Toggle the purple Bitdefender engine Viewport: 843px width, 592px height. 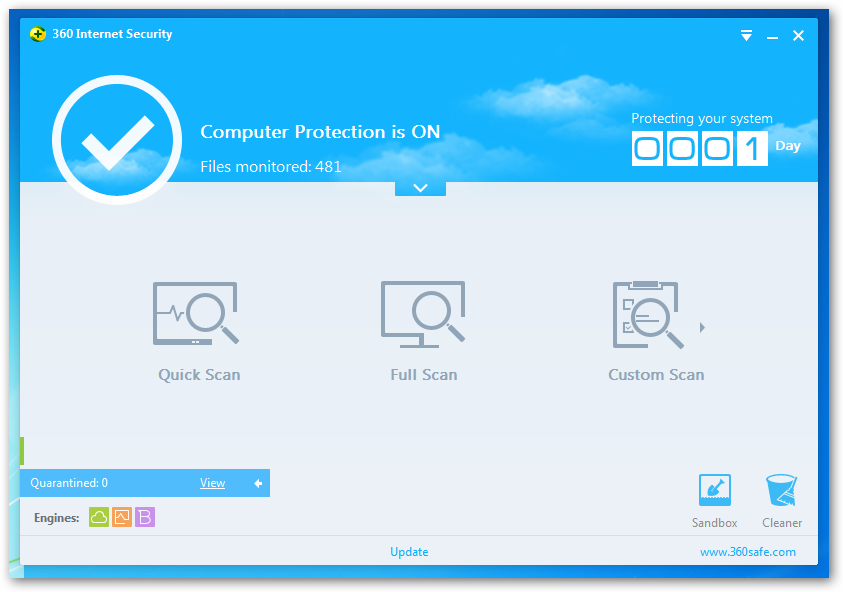[x=145, y=517]
